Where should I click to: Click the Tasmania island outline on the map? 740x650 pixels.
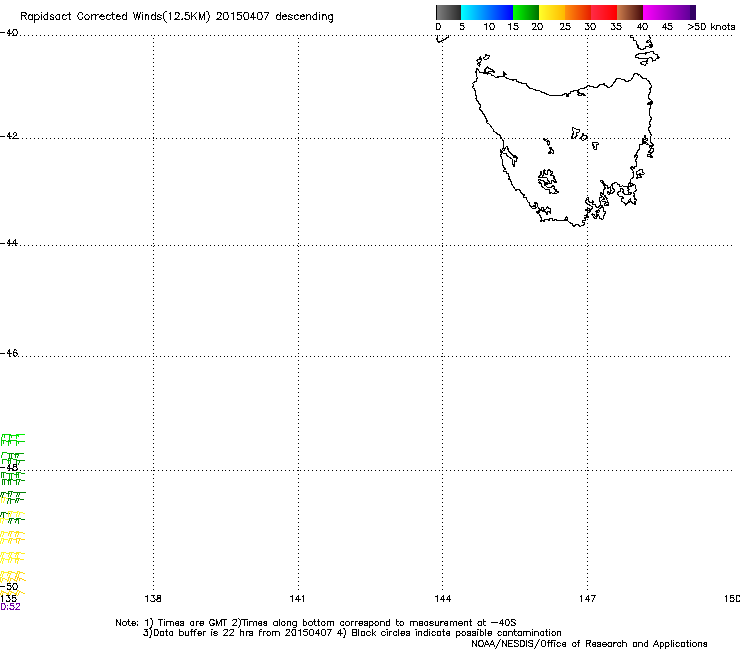click(x=563, y=146)
